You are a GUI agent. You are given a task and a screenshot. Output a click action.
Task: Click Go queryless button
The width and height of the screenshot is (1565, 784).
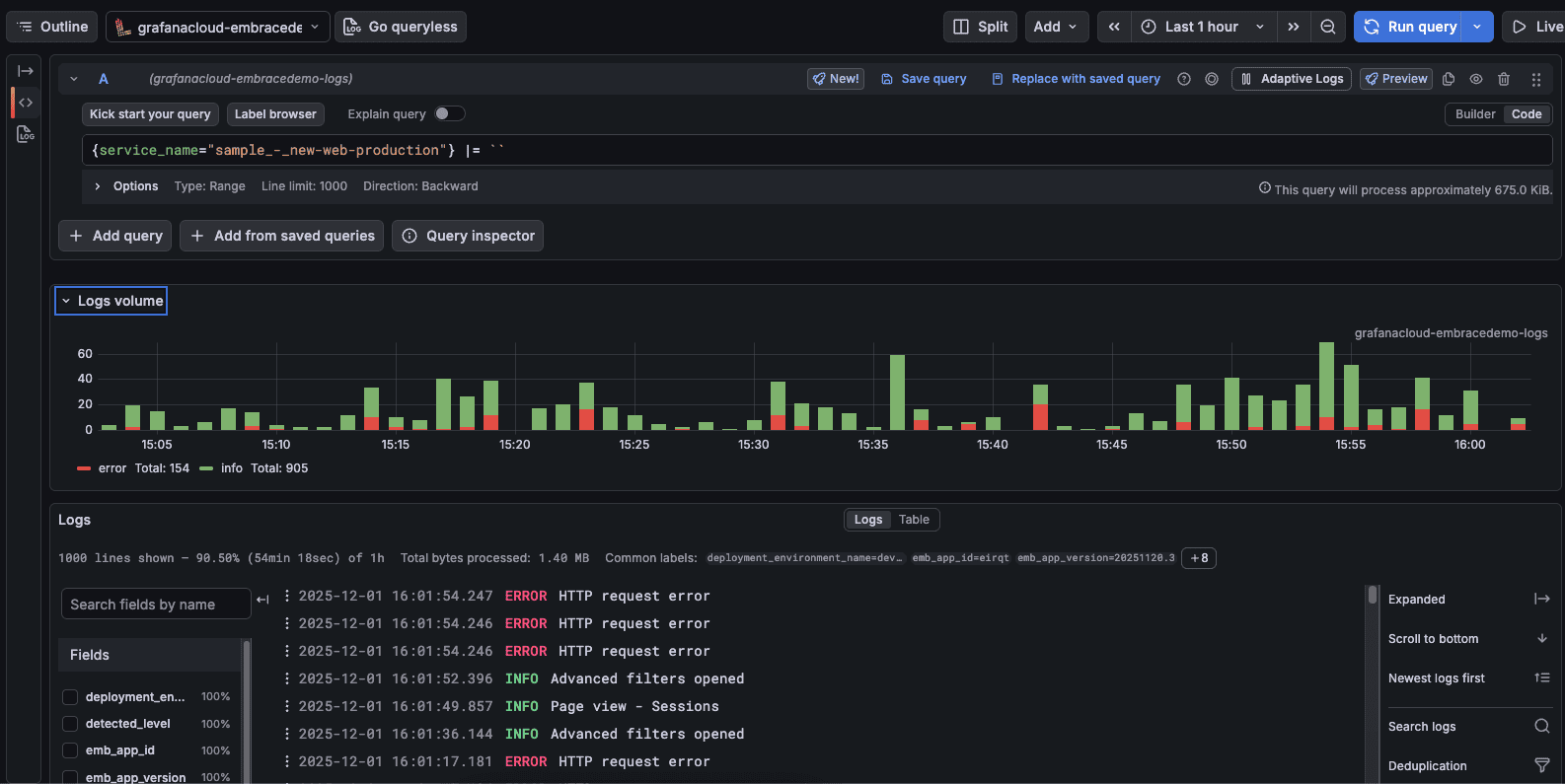click(400, 27)
